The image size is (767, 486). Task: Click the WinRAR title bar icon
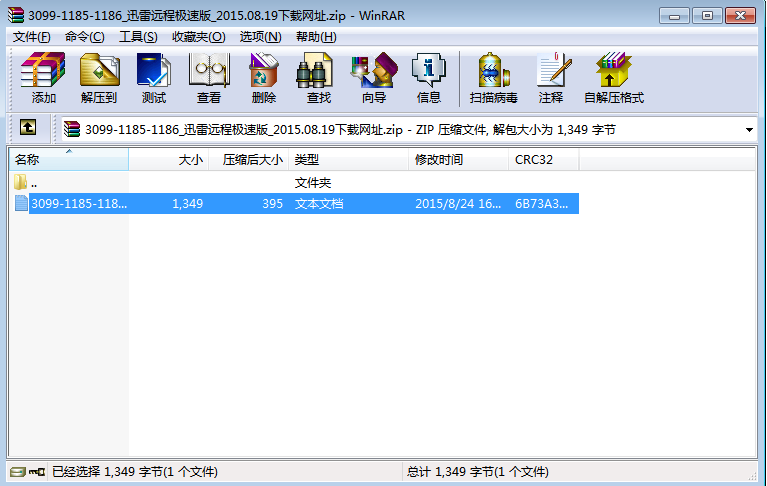pos(16,15)
